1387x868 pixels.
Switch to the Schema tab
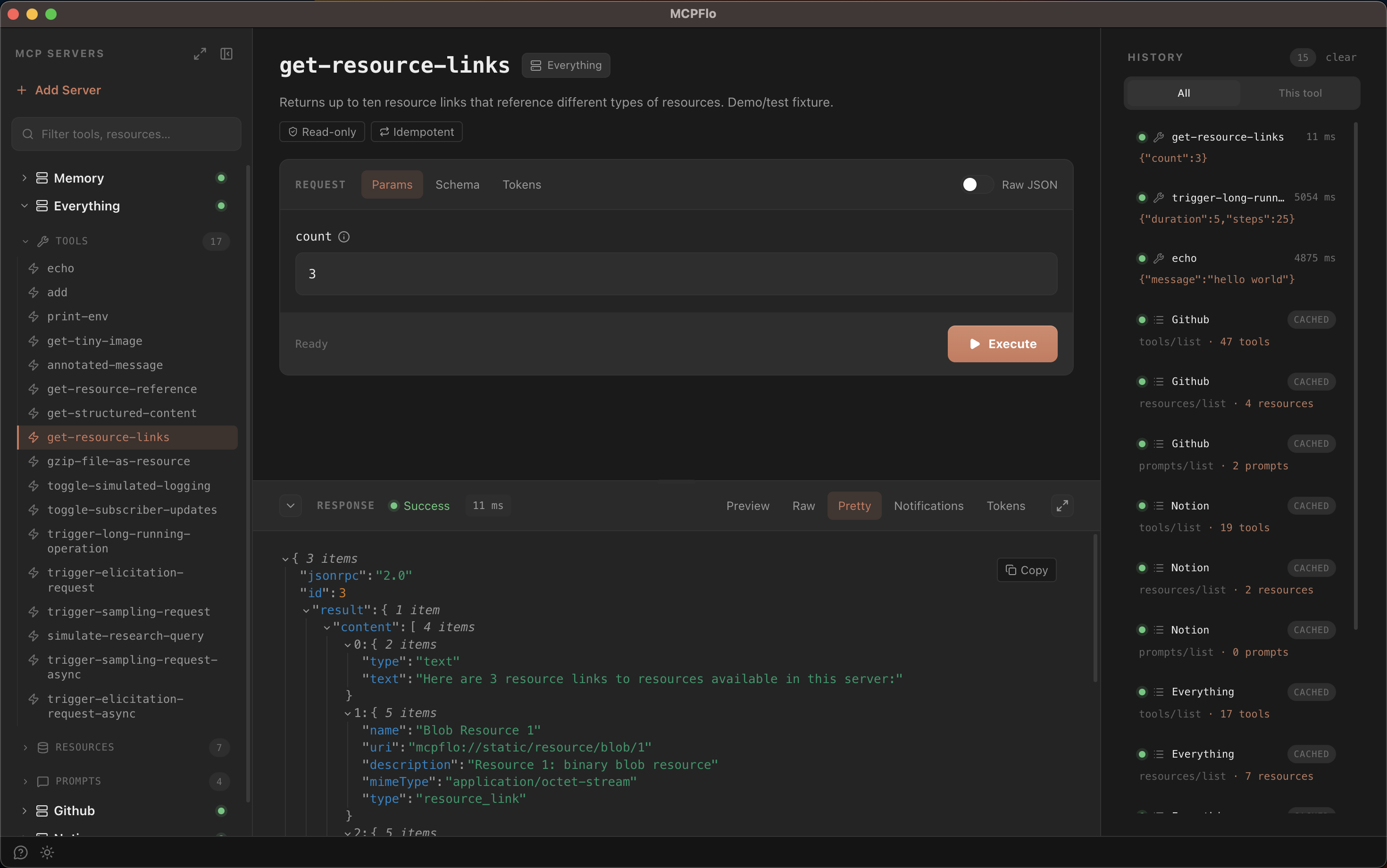click(x=457, y=184)
